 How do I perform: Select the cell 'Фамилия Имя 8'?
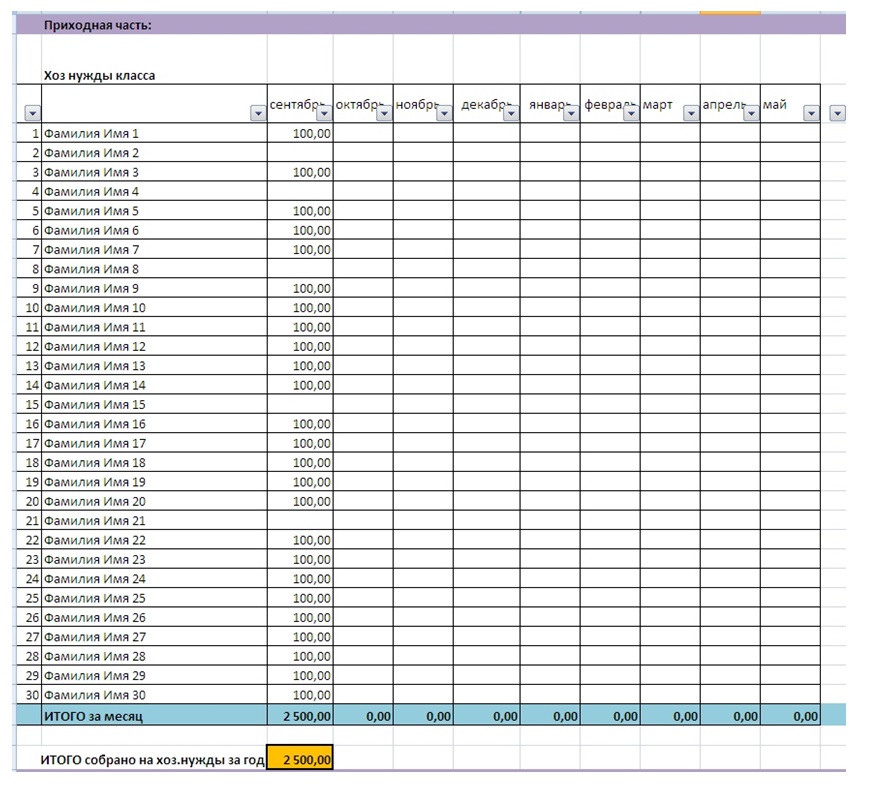click(154, 269)
